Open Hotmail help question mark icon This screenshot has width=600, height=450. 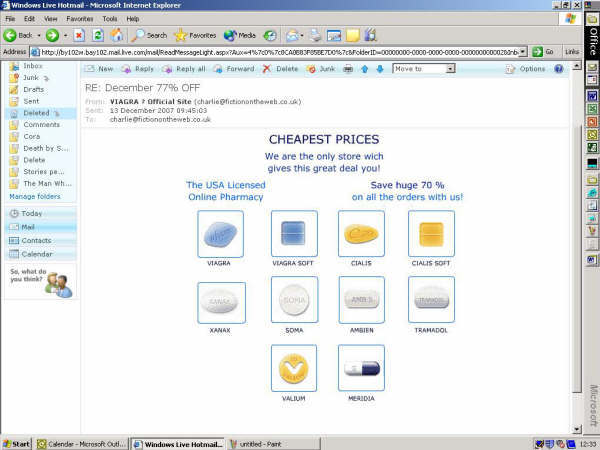coord(559,69)
